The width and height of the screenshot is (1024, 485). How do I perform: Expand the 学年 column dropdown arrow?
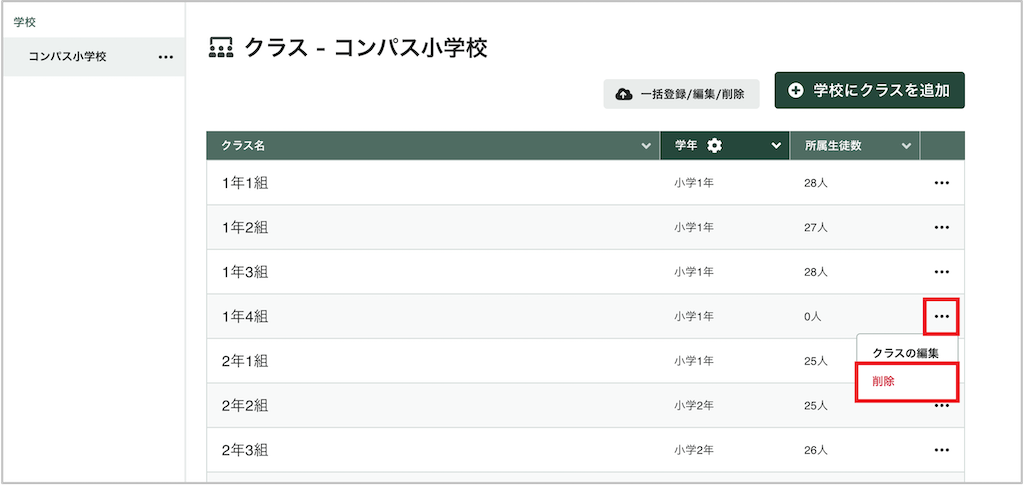point(776,146)
